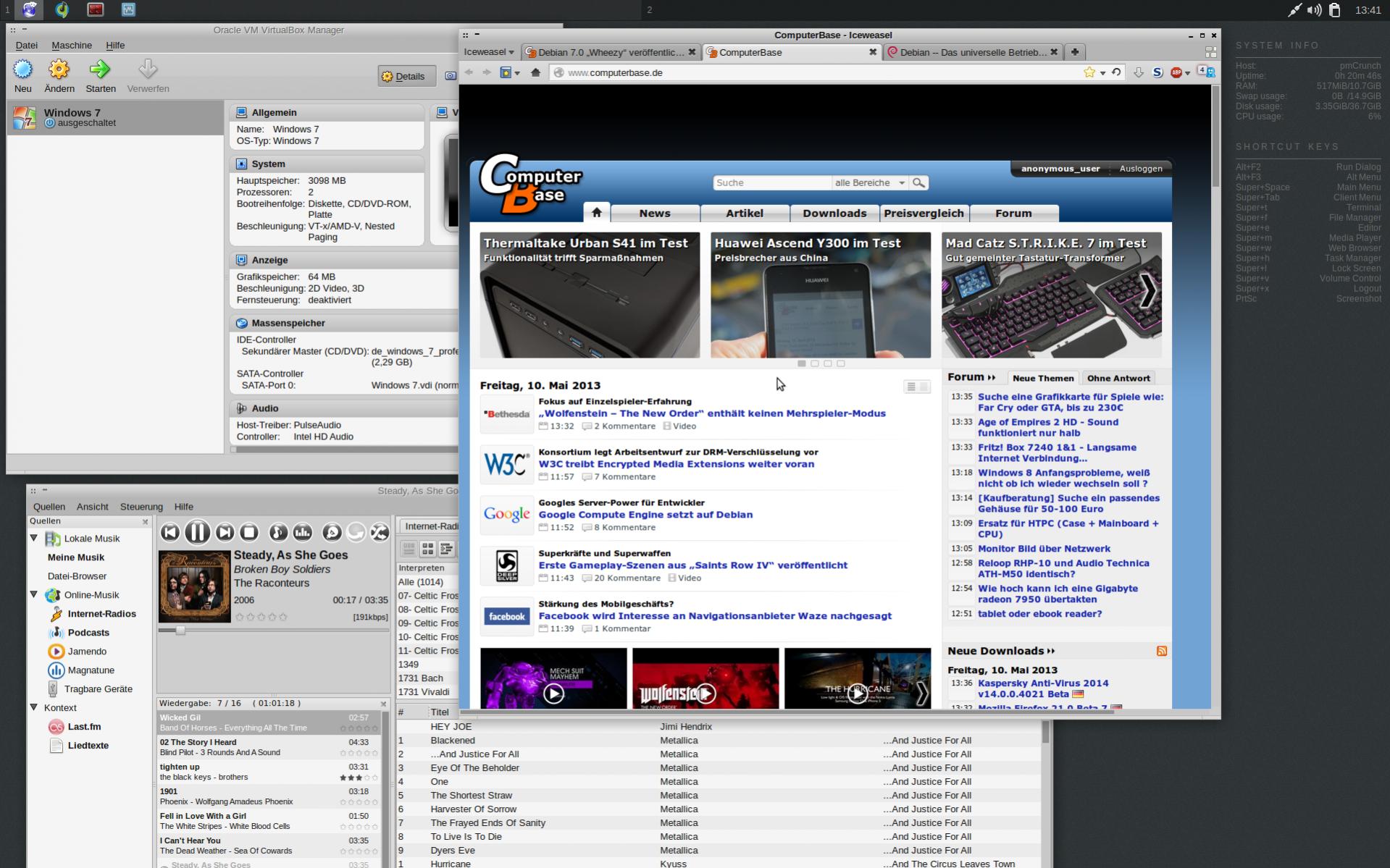Open a new browser tab
Viewport: 1390px width, 868px height.
coord(1075,52)
